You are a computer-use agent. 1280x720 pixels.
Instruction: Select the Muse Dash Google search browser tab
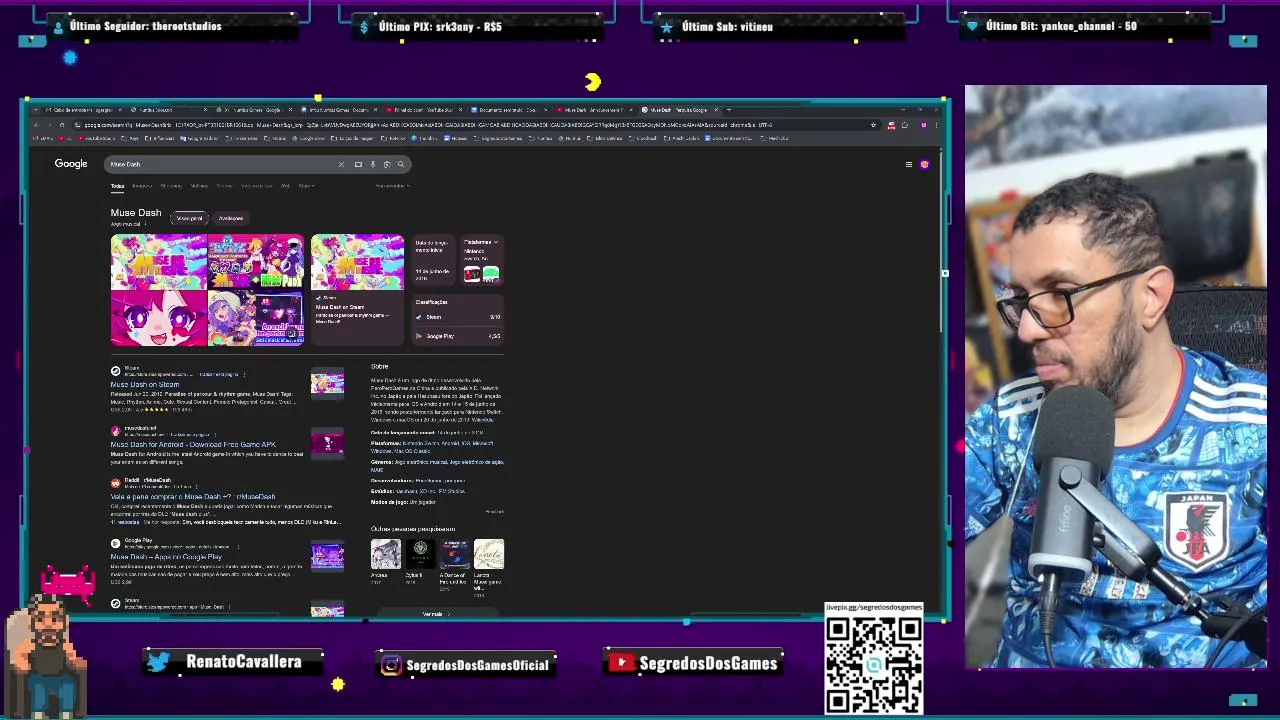tap(681, 109)
